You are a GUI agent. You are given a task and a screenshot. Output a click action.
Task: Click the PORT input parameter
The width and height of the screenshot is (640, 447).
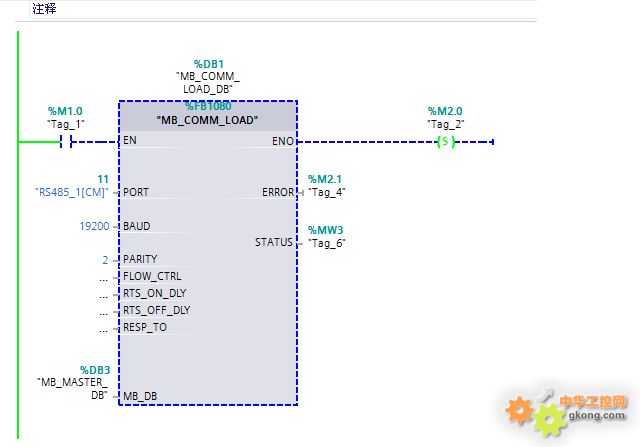pos(136,192)
